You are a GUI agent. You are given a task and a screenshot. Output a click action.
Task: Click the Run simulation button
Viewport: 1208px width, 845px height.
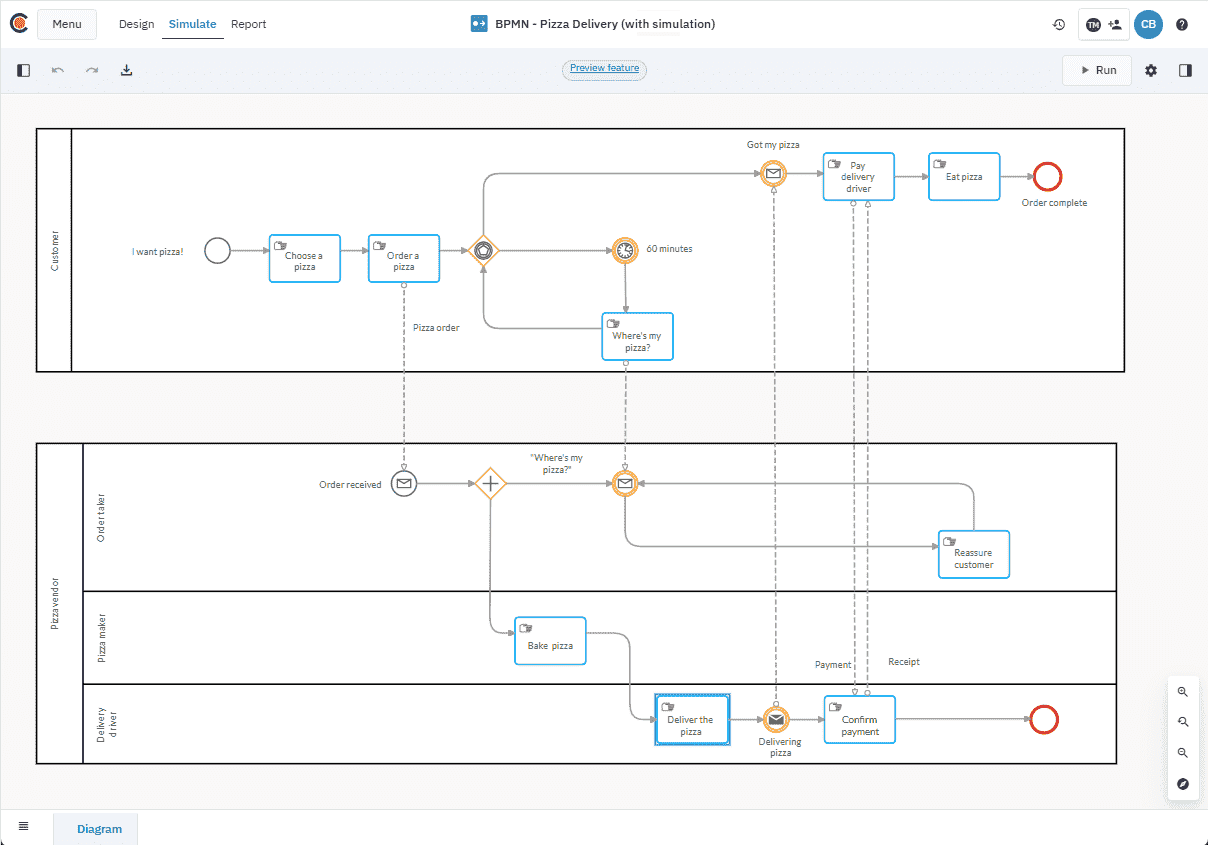1097,70
